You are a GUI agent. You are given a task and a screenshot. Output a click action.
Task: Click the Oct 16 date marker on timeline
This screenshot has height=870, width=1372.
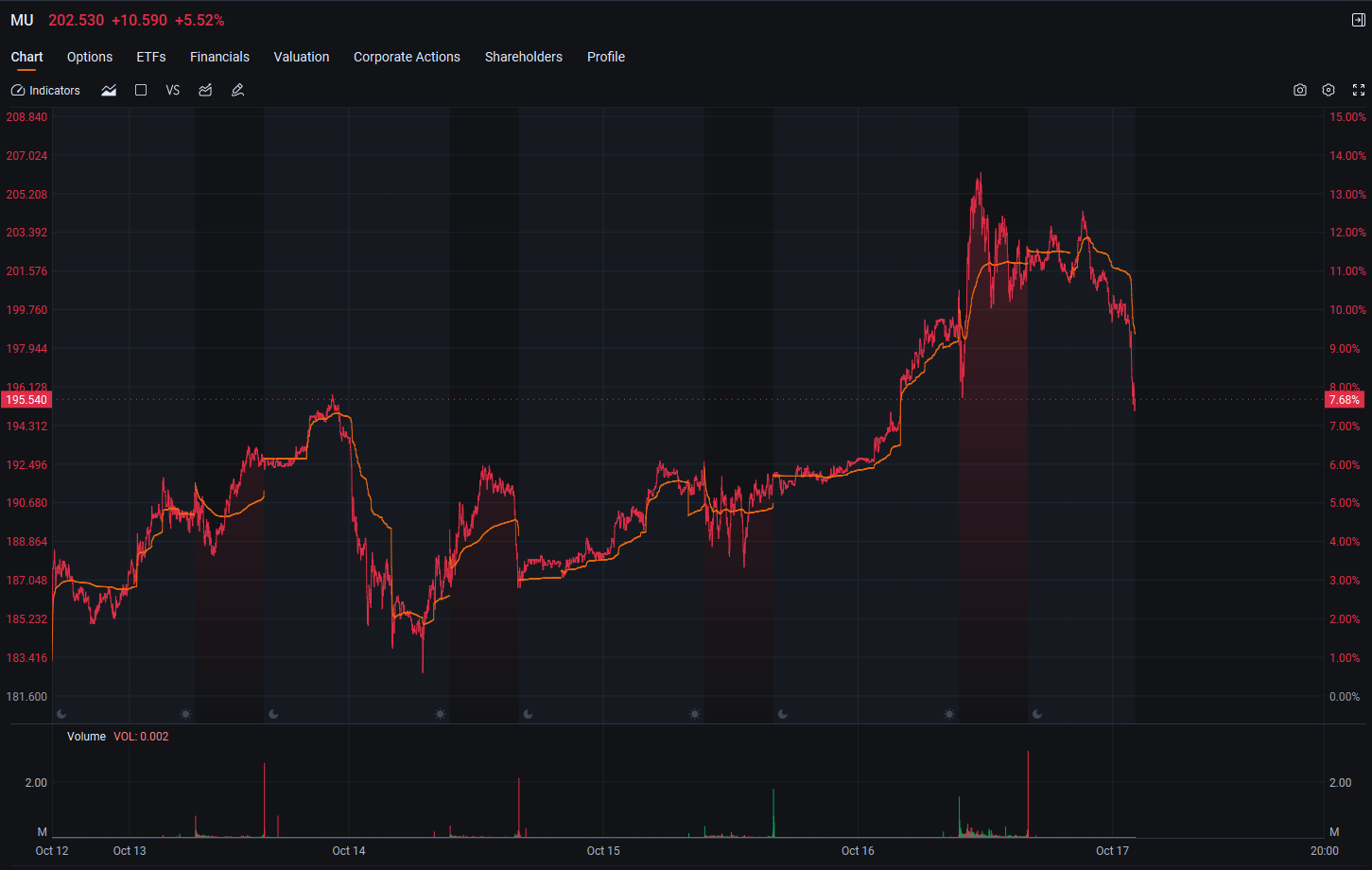[x=858, y=851]
